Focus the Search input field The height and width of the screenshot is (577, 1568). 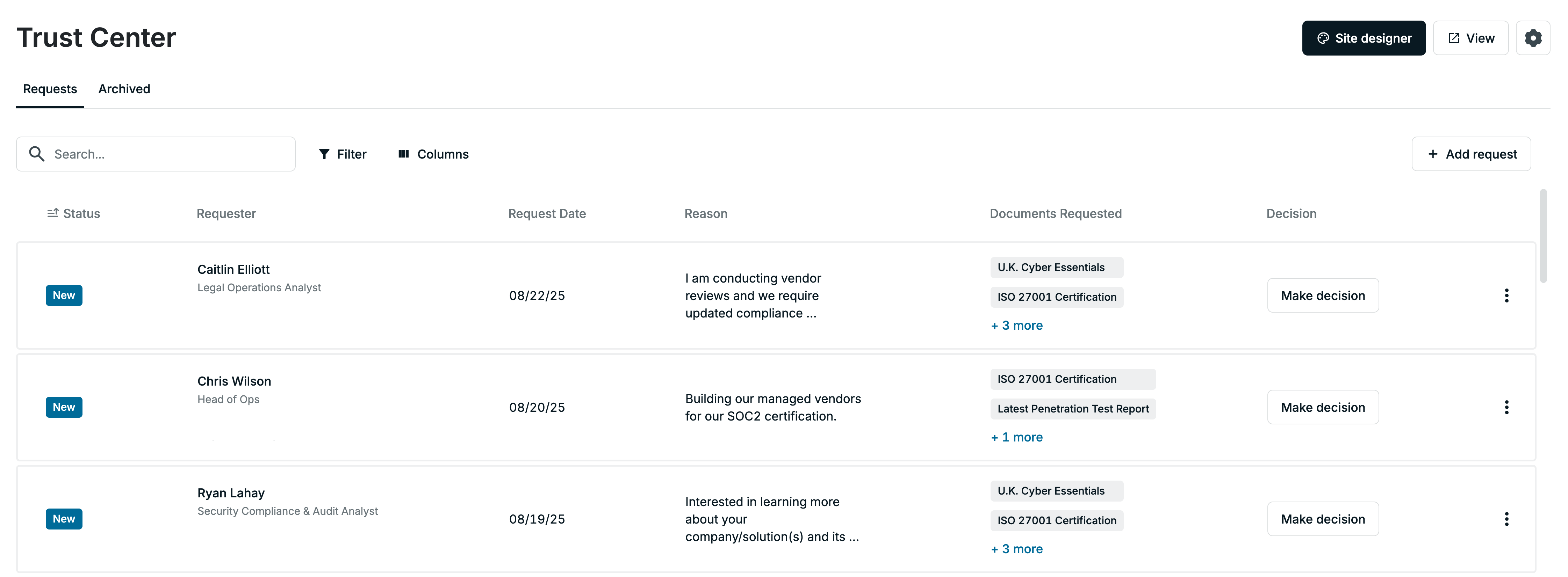pyautogui.click(x=156, y=154)
